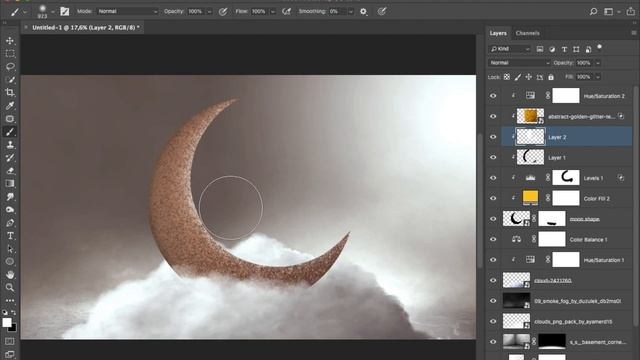
Task: Hide the abstract-golden-glitter layer
Action: click(x=493, y=116)
